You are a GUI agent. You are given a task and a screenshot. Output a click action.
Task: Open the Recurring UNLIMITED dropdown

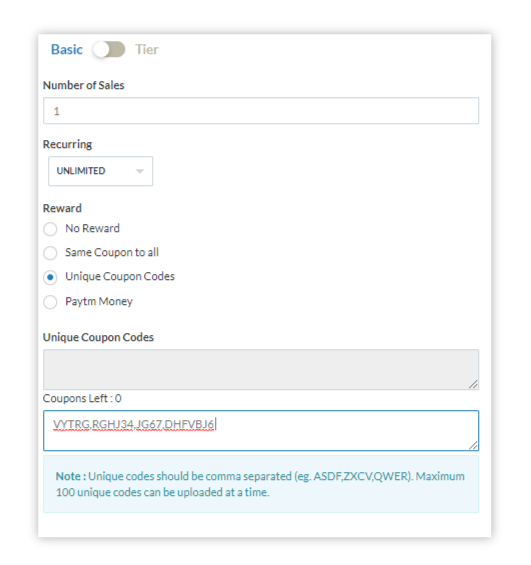point(101,171)
